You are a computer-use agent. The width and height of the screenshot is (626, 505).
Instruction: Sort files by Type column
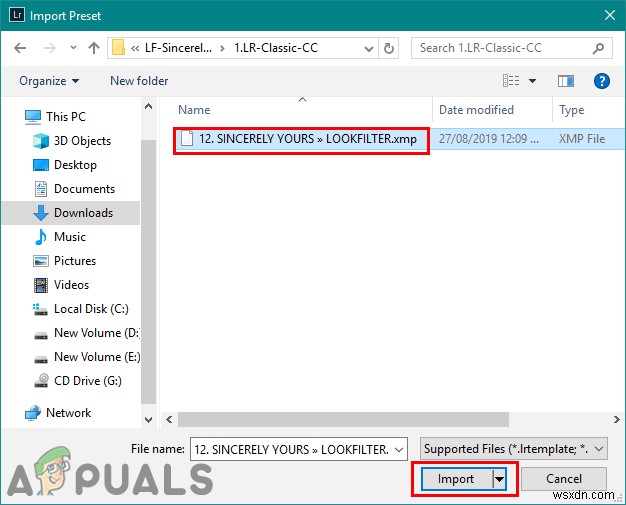pos(572,110)
